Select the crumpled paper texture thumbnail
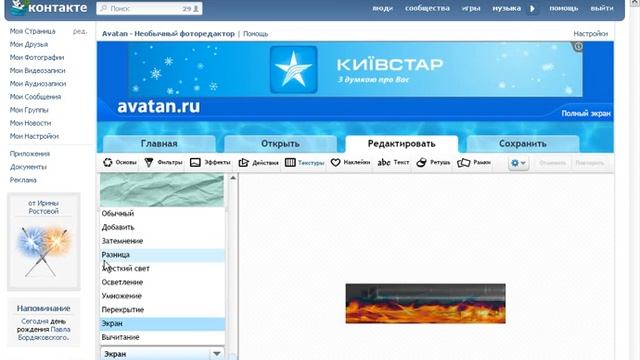This screenshot has height=360, width=640. click(162, 190)
